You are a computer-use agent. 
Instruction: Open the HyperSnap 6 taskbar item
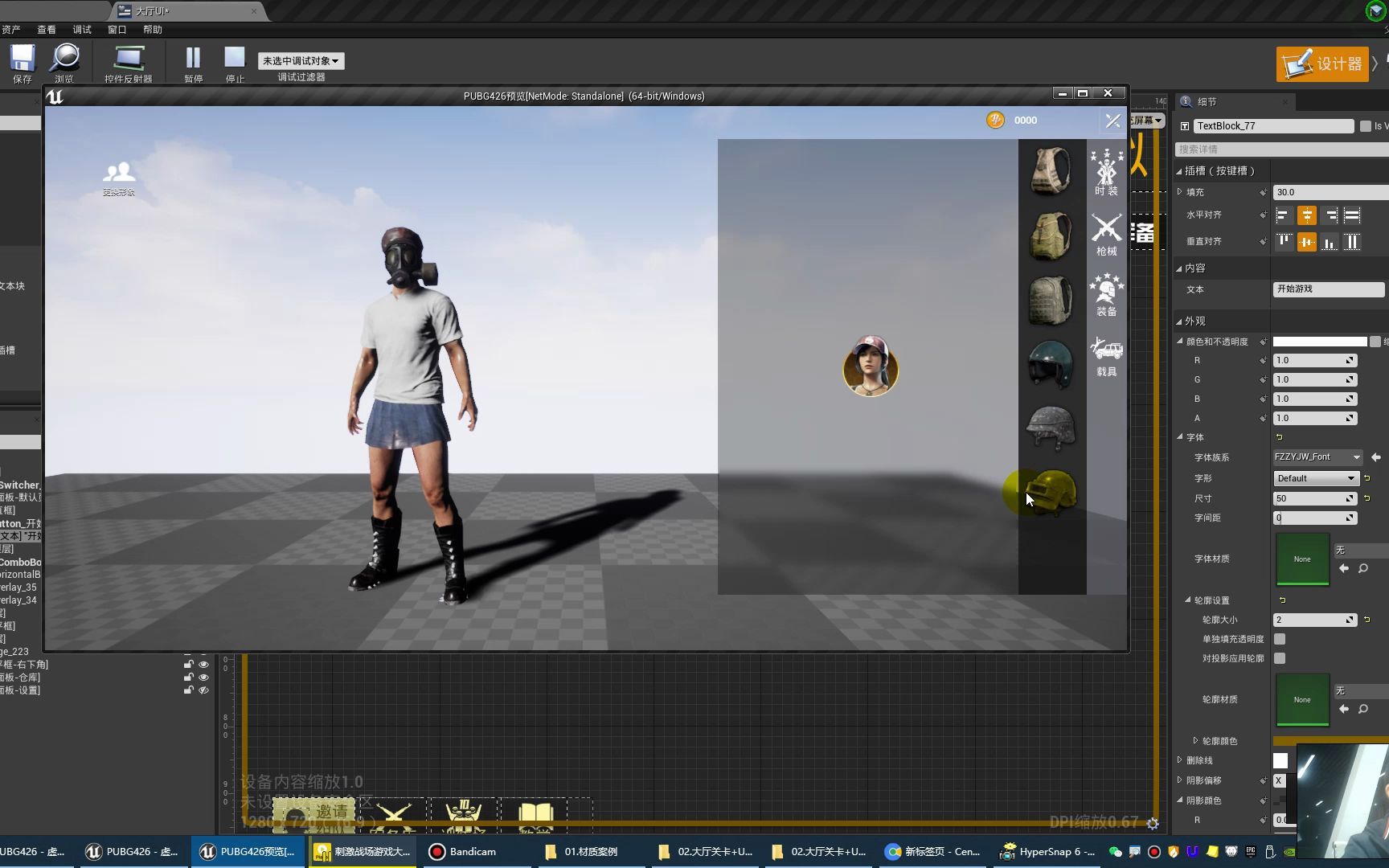(x=1047, y=852)
